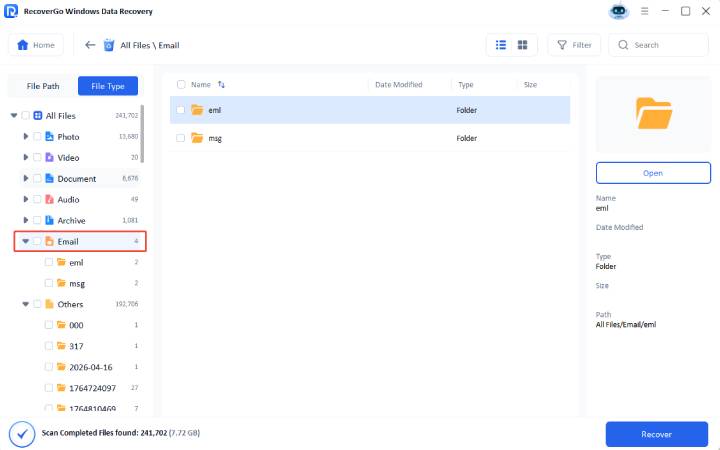Open the hamburger menu icon
Viewport: 720px width, 450px height.
pyautogui.click(x=645, y=11)
